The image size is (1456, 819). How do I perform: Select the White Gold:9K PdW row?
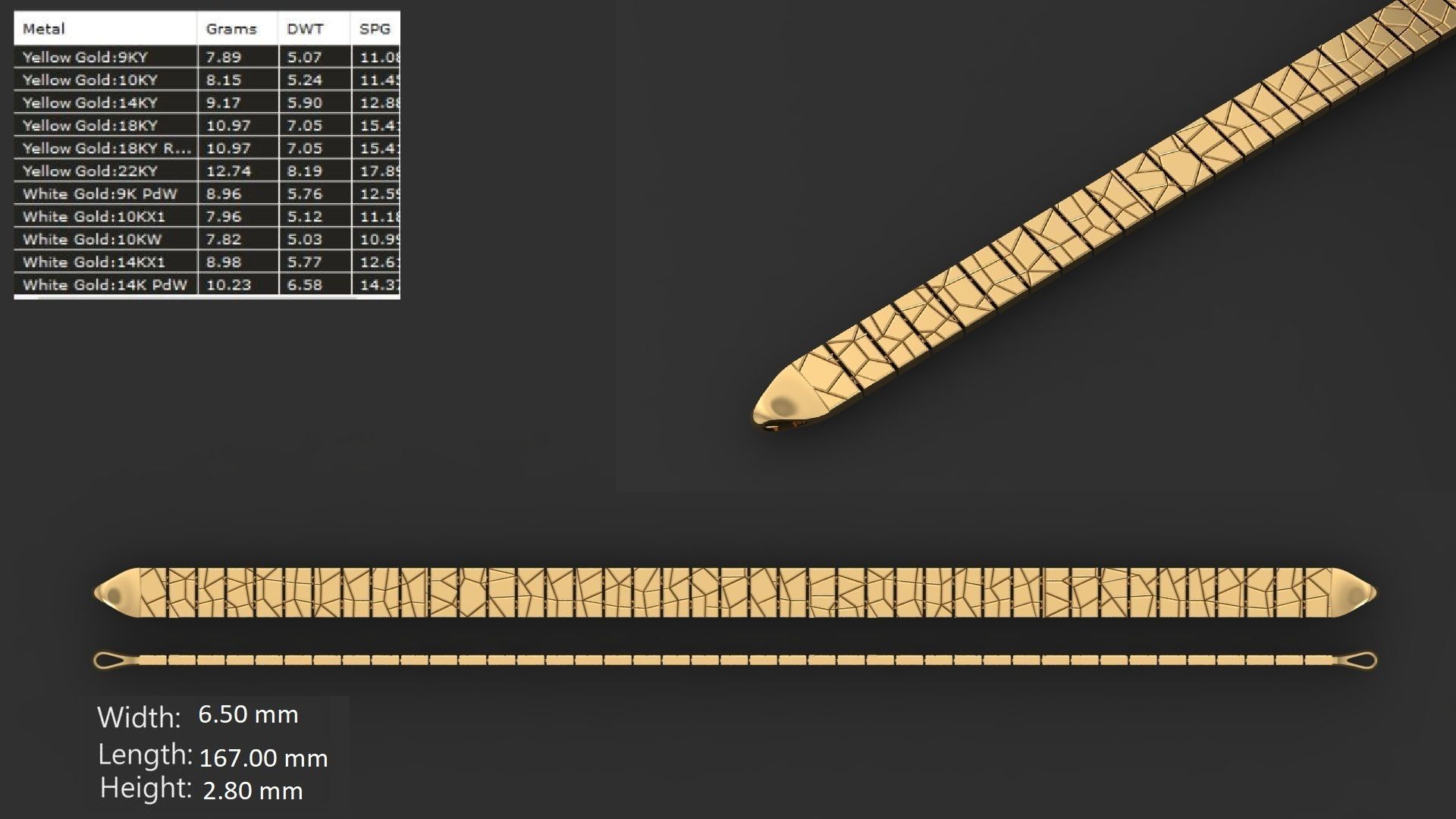click(99, 193)
